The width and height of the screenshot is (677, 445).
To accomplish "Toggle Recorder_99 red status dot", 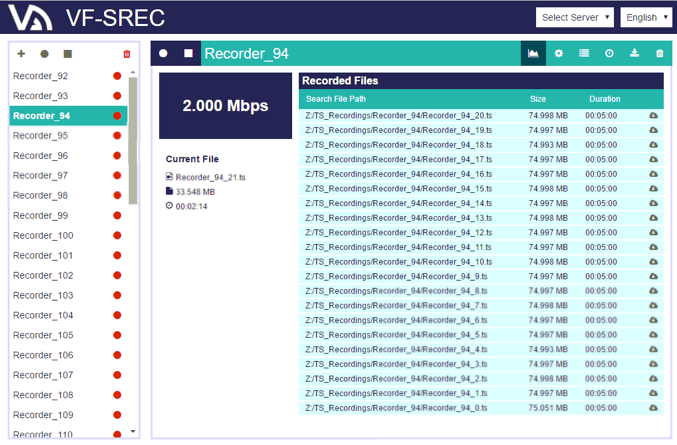I will pyautogui.click(x=117, y=215).
